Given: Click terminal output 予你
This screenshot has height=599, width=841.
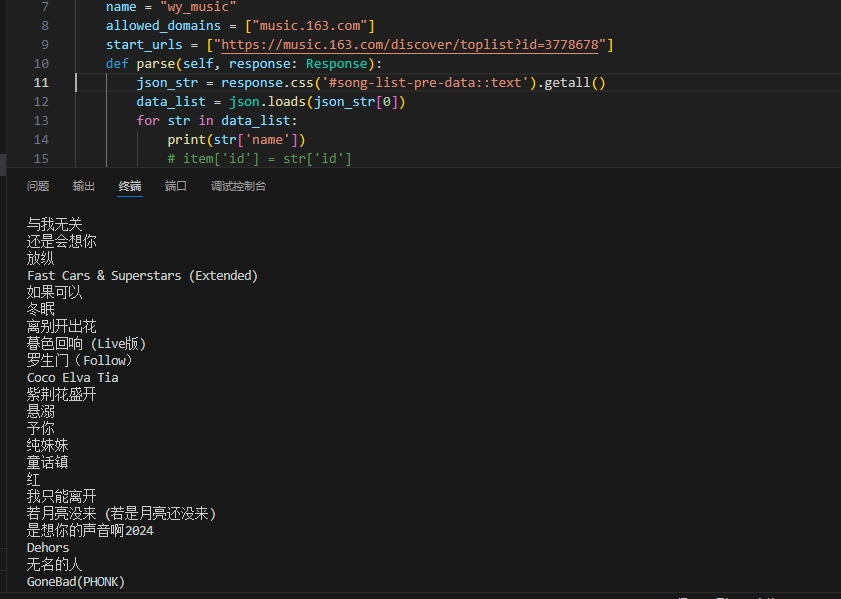Looking at the screenshot, I should [40, 428].
